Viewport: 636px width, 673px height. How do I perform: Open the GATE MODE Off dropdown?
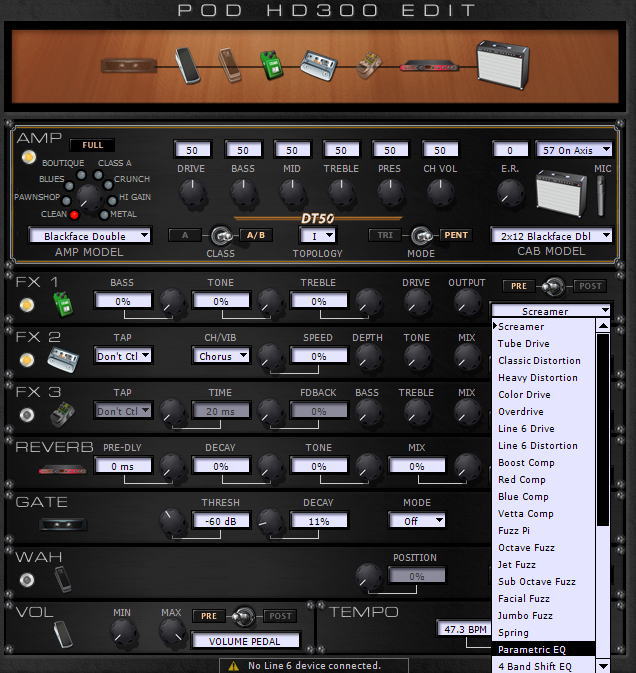pos(416,521)
